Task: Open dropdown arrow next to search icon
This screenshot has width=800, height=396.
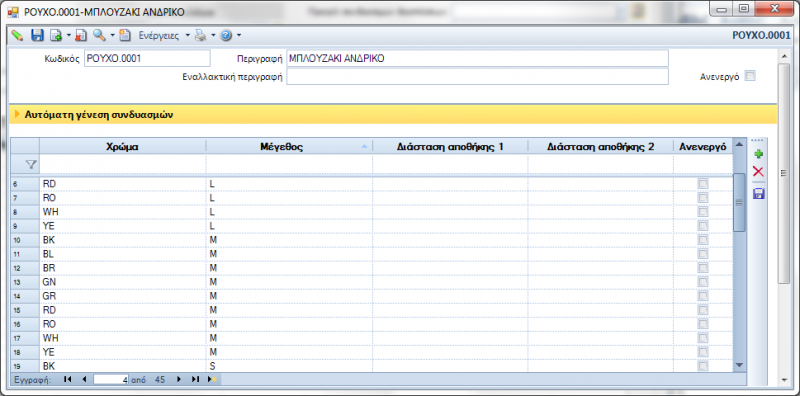Action: pyautogui.click(x=112, y=35)
